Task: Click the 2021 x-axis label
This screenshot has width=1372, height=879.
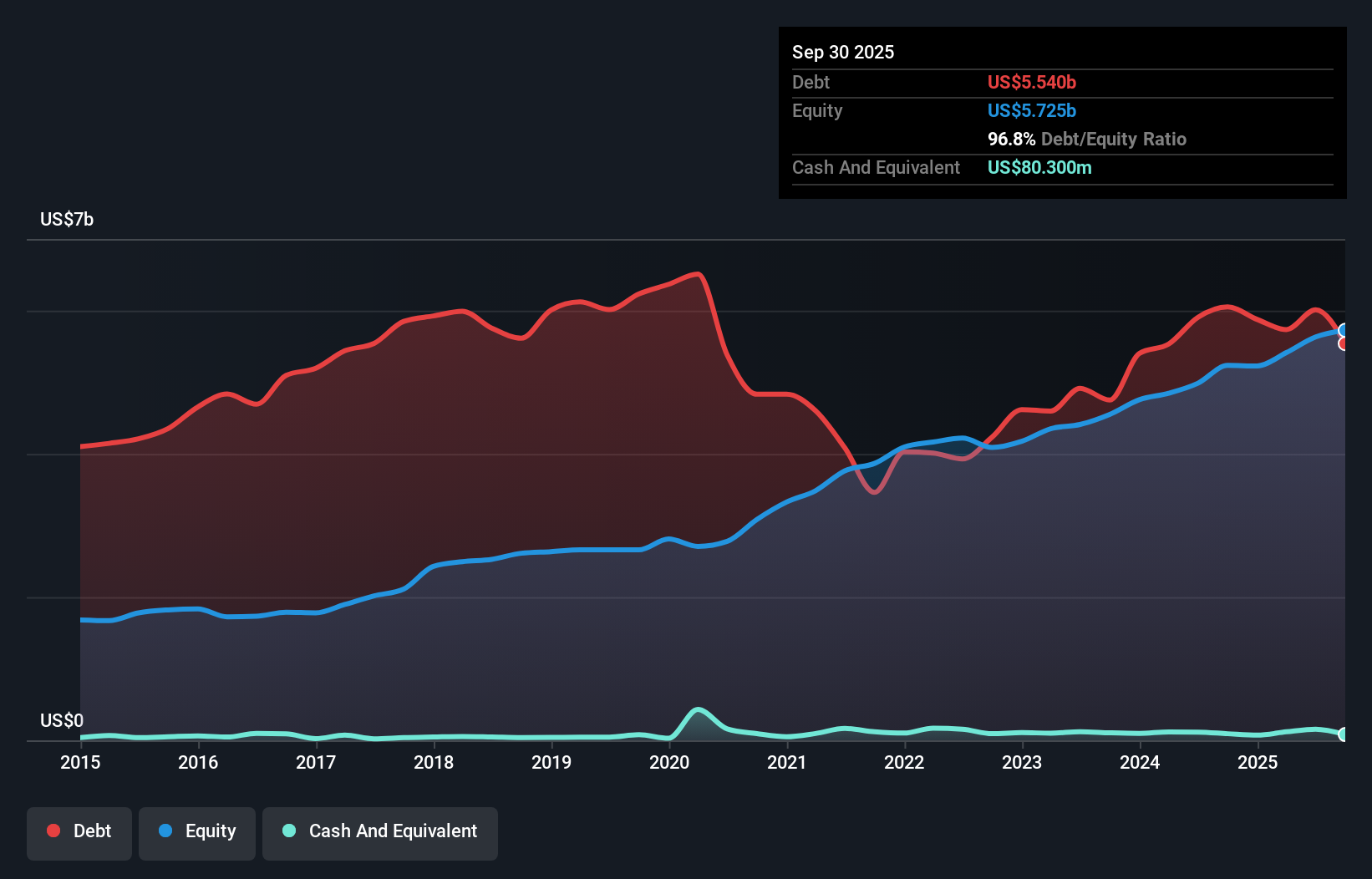Action: 787,762
